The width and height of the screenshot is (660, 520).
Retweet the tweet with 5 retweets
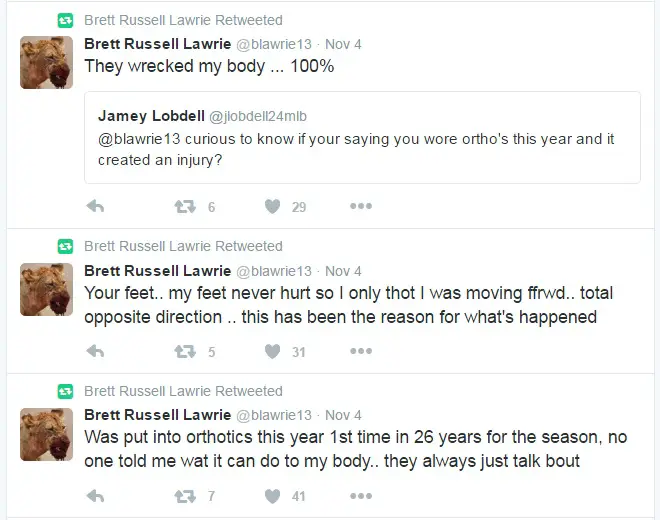[185, 351]
